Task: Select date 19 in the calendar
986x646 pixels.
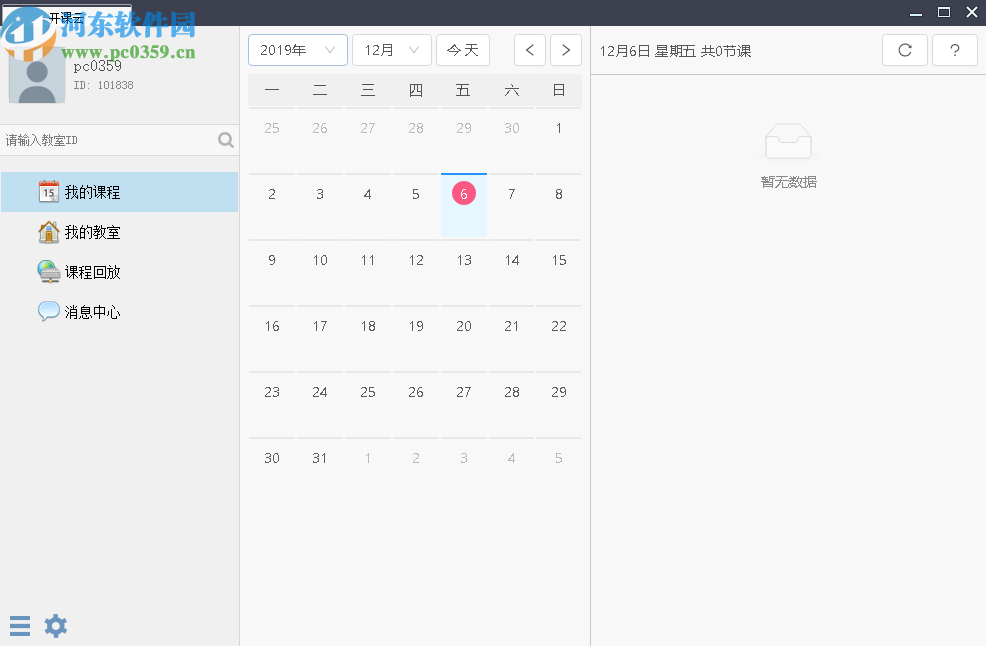Action: [416, 339]
